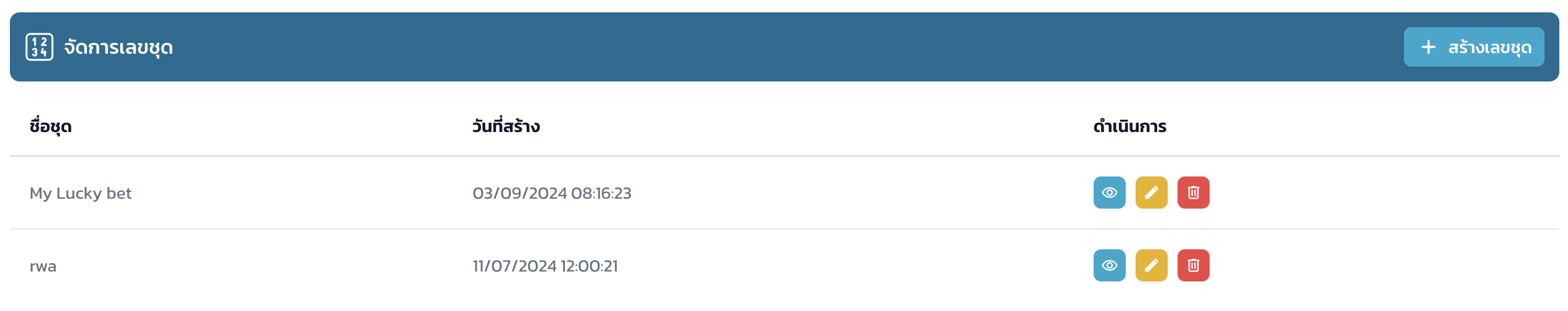View the My Lucky bet number set

[x=1109, y=193]
